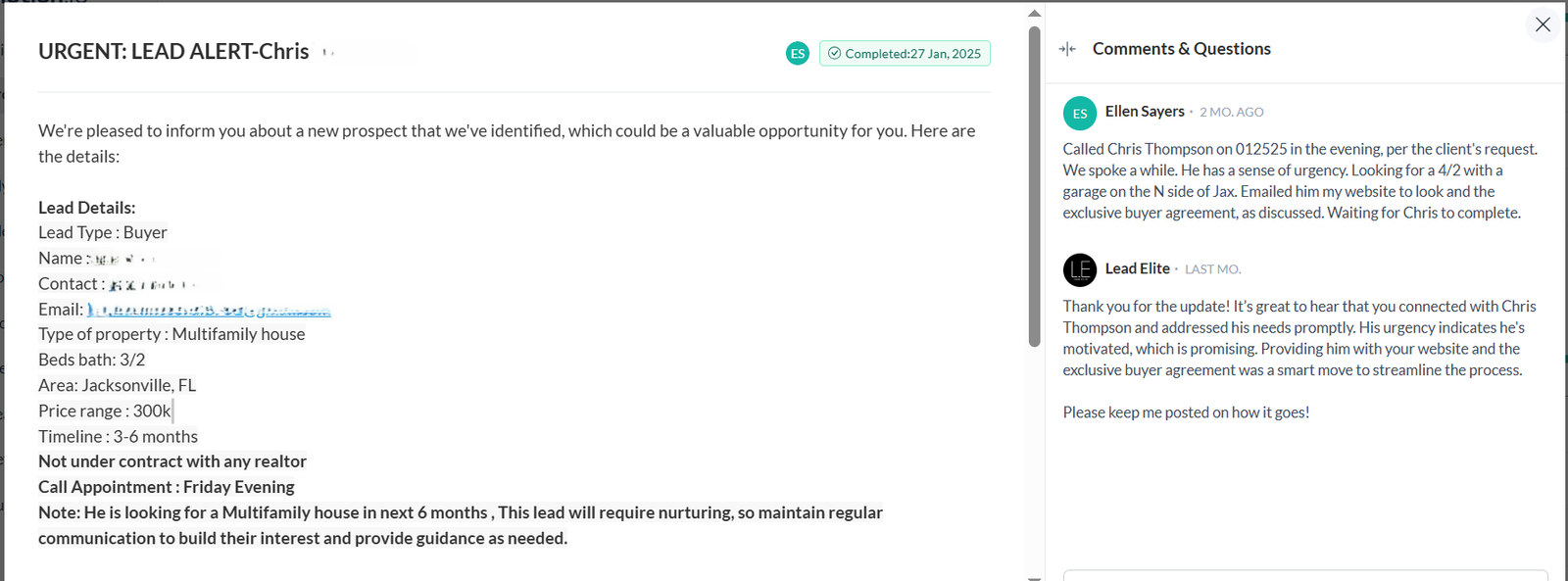Viewport: 1568px width, 581px height.
Task: Collapse the Comments & Questions panel icon
Action: coord(1067,49)
